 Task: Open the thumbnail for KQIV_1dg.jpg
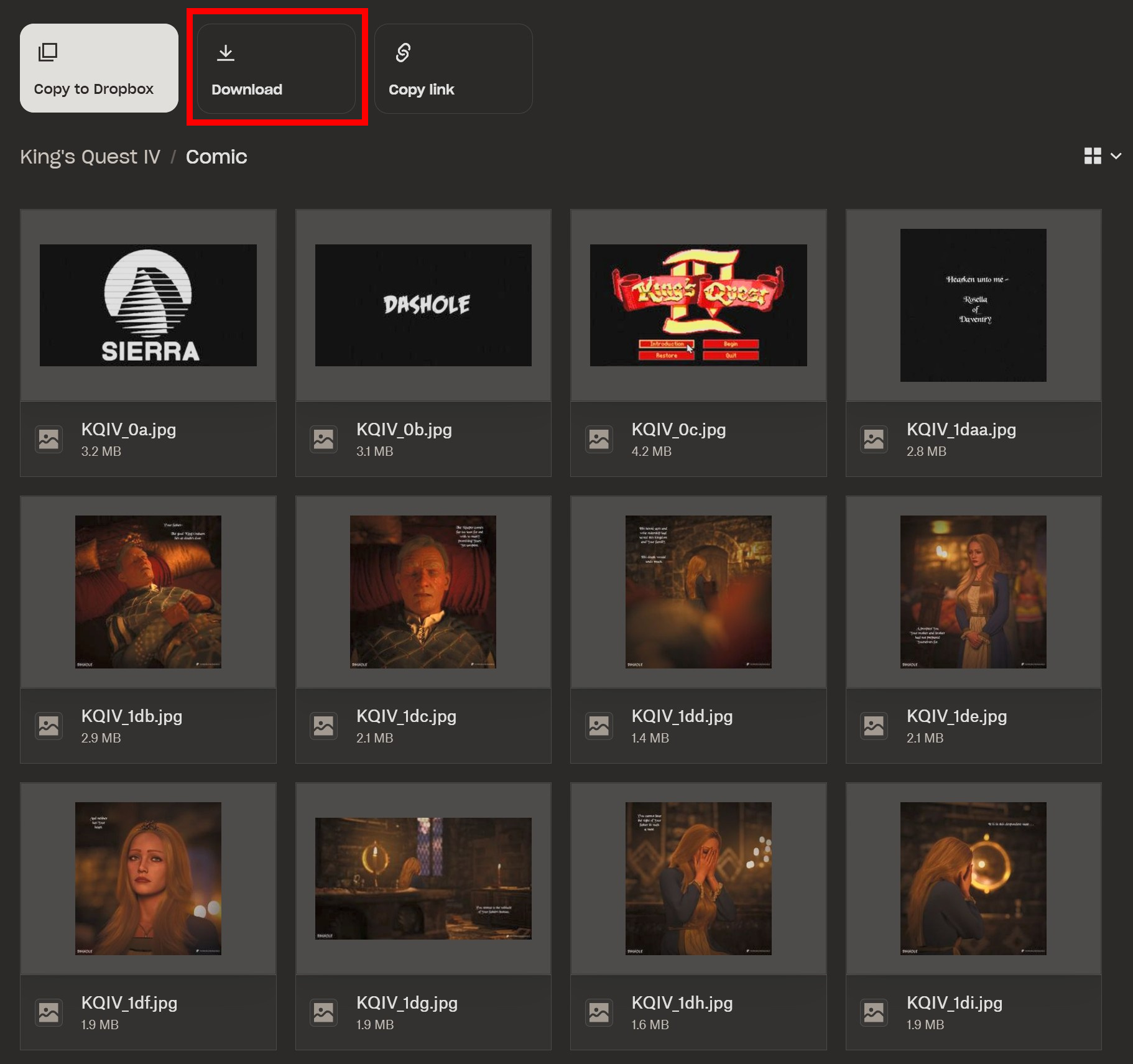pyautogui.click(x=423, y=879)
